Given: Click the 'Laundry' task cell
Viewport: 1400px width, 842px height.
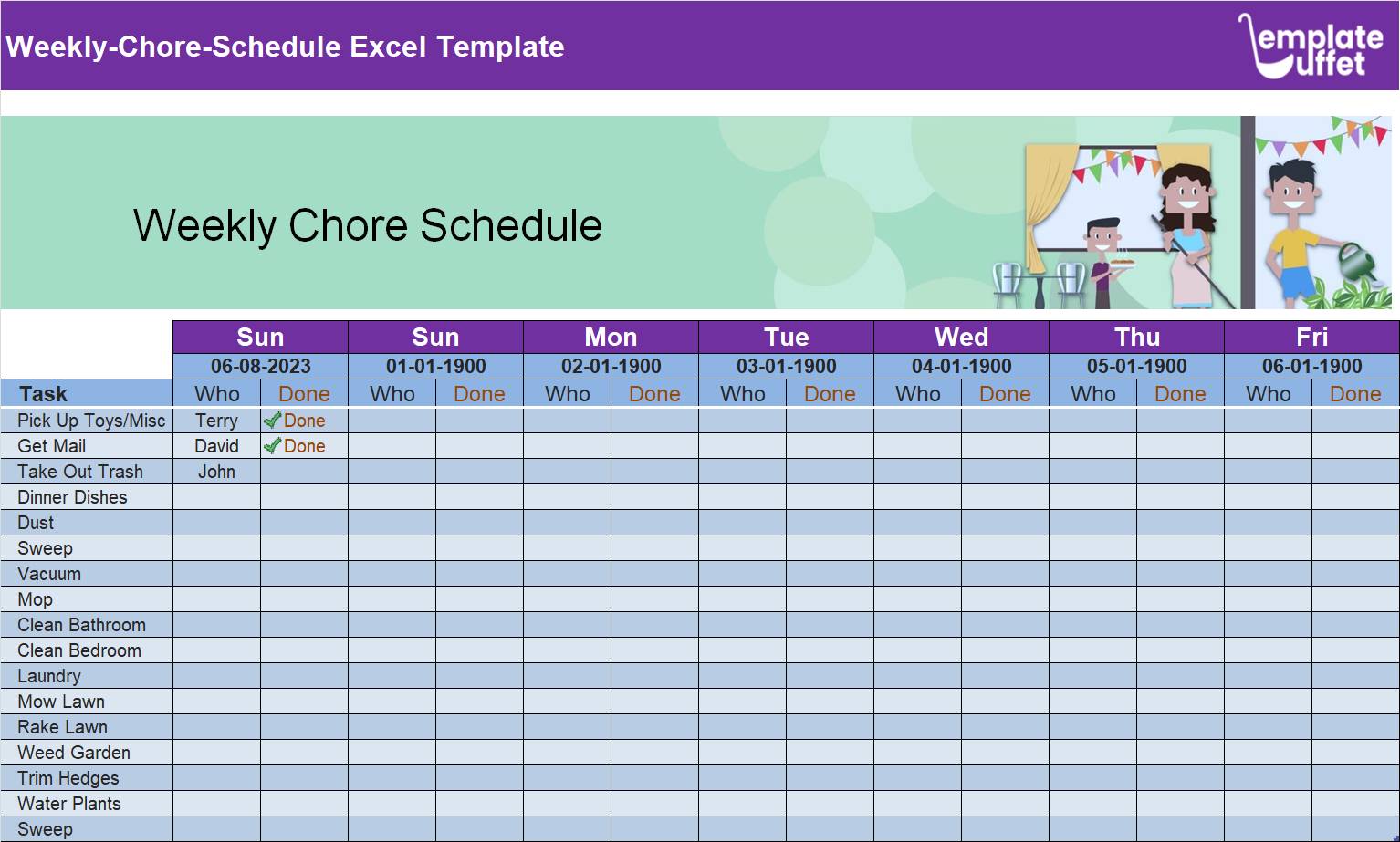Looking at the screenshot, I should pos(87,676).
